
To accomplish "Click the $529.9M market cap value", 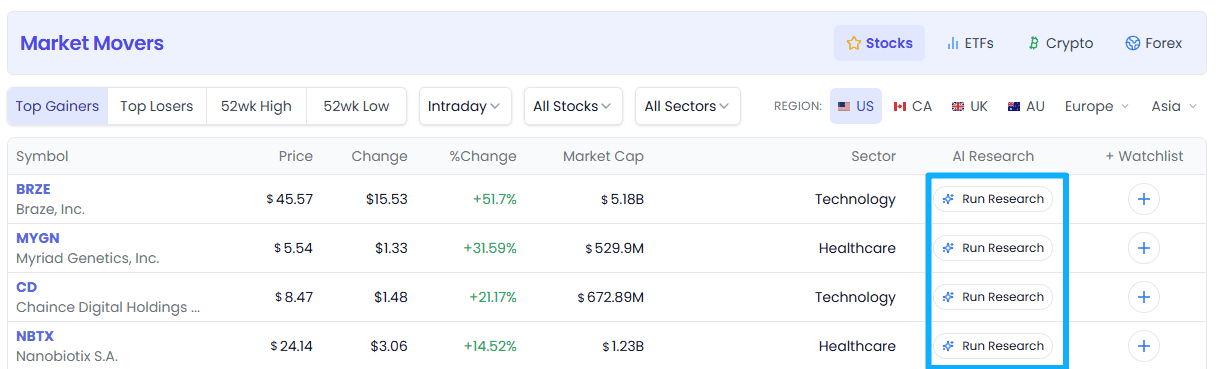I will point(615,248).
